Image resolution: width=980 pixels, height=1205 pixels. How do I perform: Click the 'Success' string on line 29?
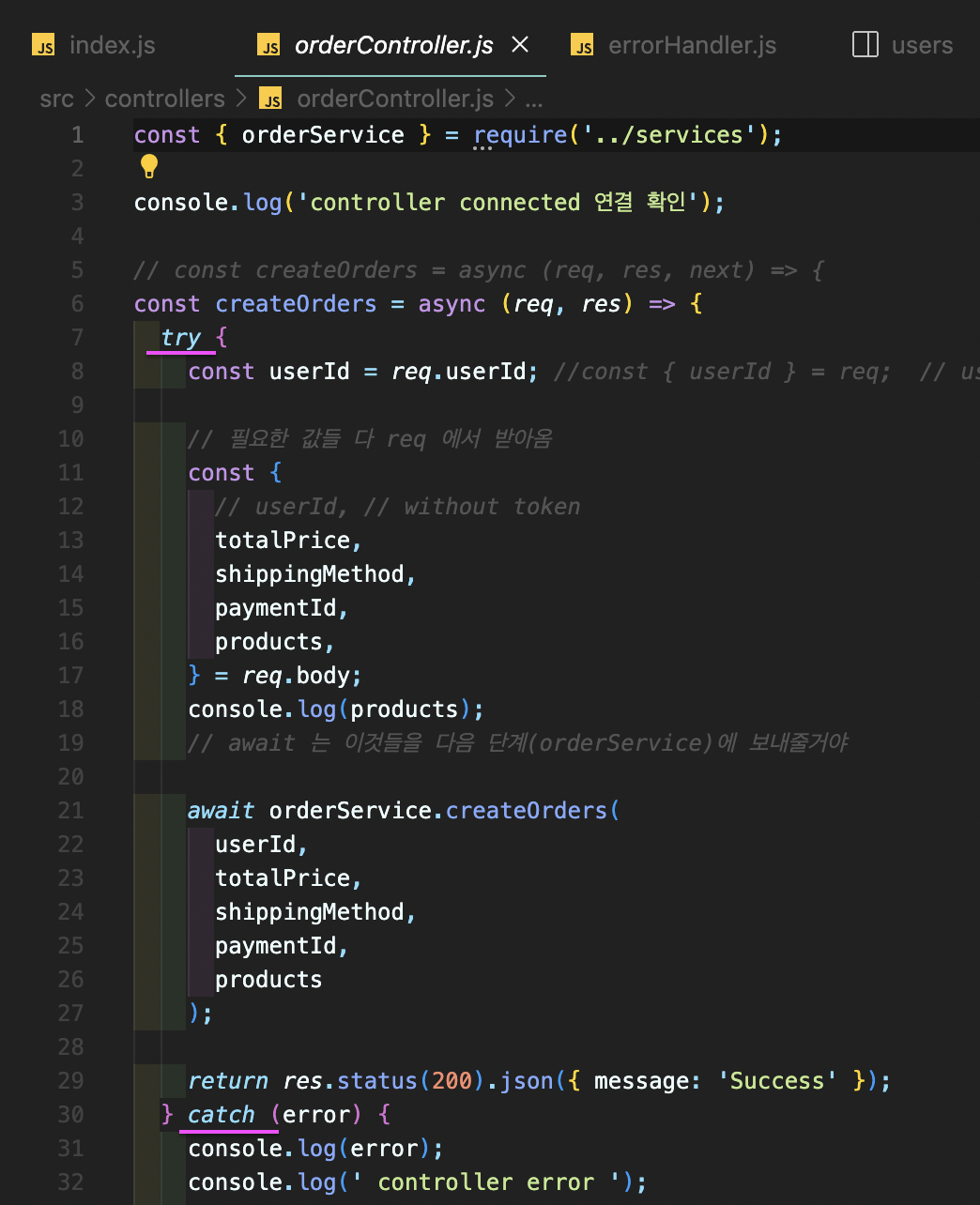777,1081
